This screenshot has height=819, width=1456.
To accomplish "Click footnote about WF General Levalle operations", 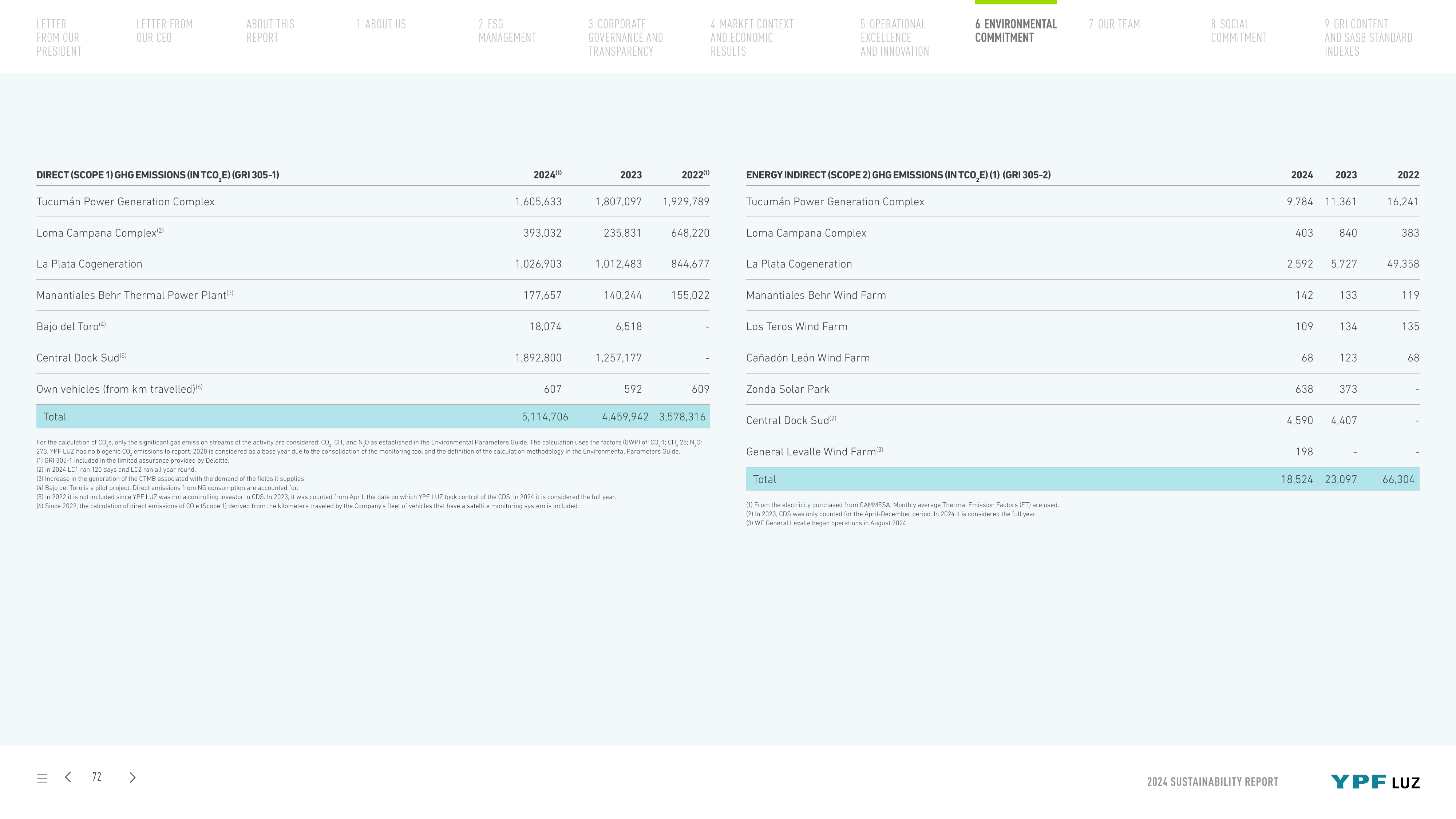I will click(826, 523).
